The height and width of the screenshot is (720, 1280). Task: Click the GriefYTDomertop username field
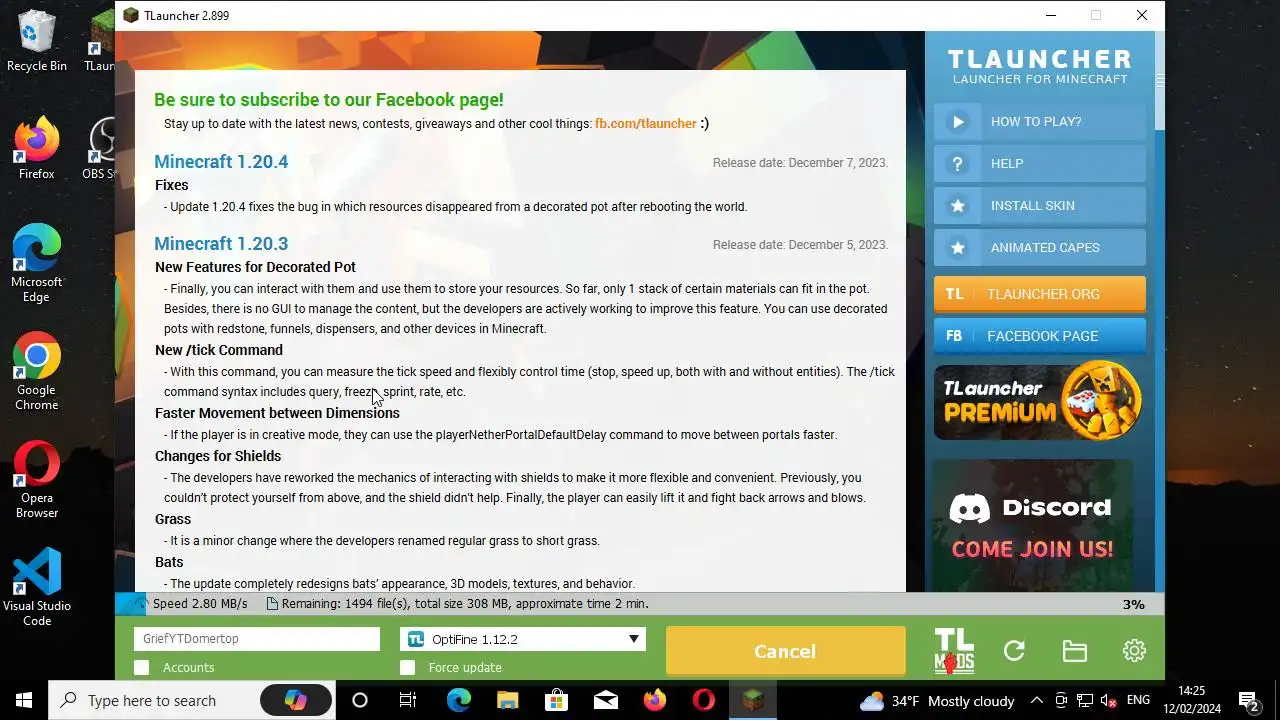(x=257, y=639)
